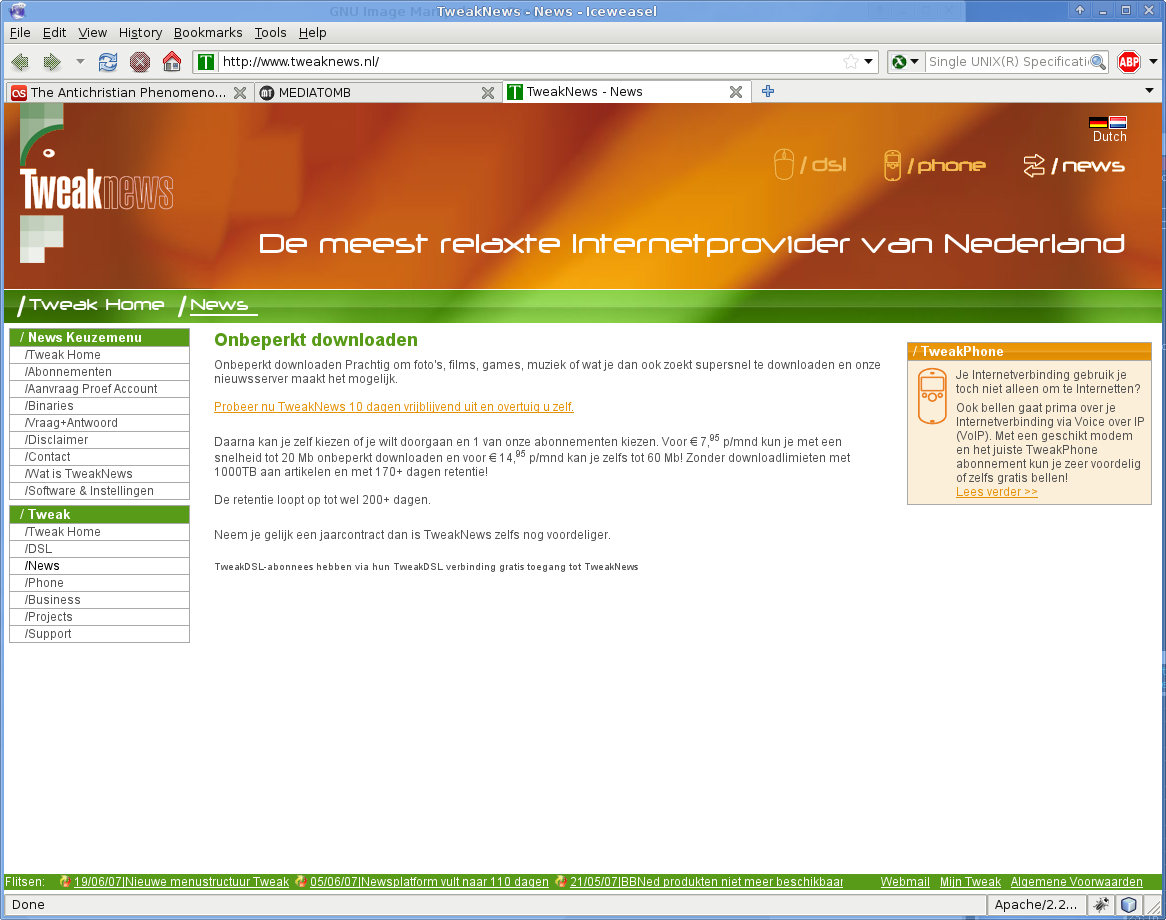Reload the current page
1166x920 pixels.
point(108,62)
